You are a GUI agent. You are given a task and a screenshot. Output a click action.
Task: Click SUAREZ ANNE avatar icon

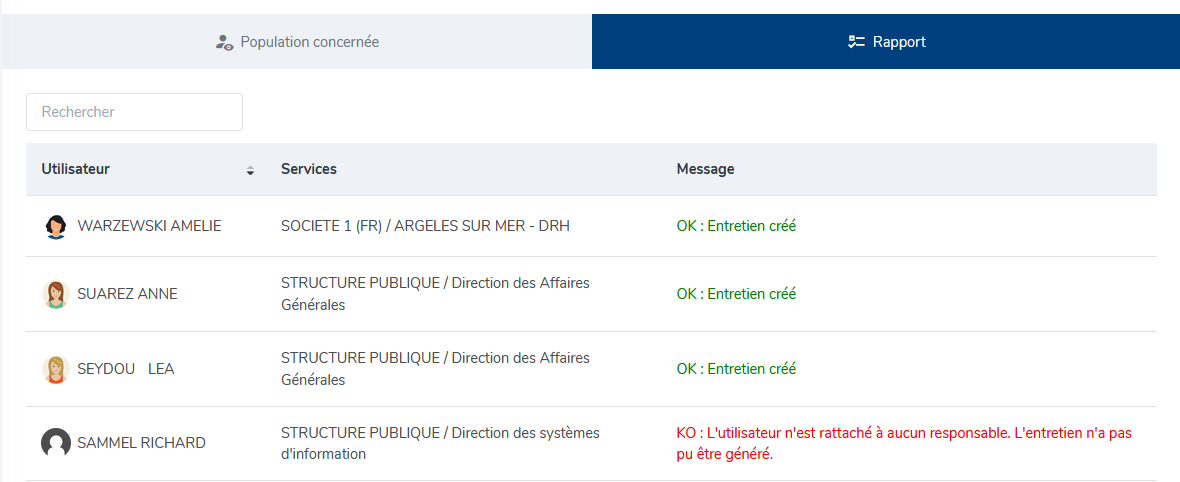(56, 294)
